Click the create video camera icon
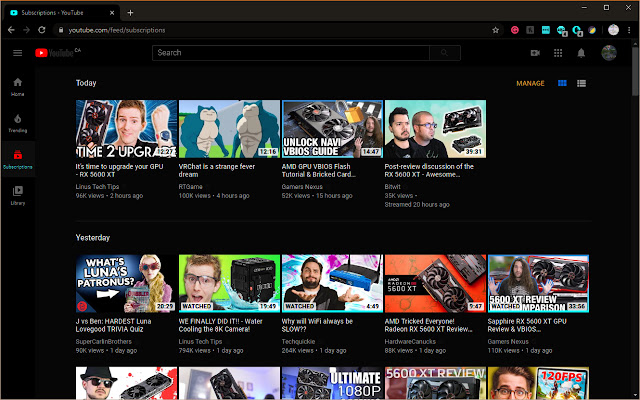640x400 pixels. pyautogui.click(x=535, y=52)
